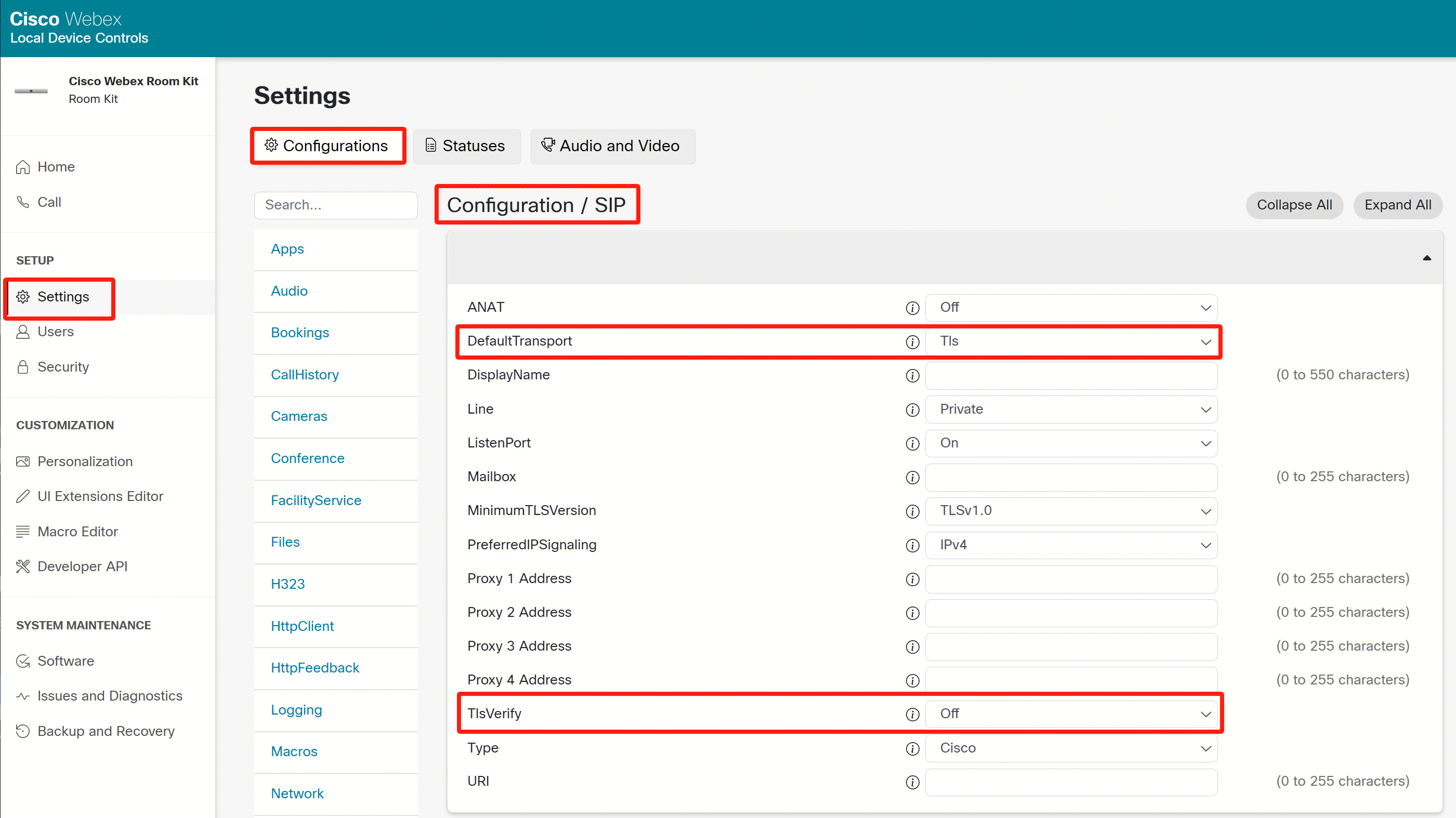The height and width of the screenshot is (818, 1456).
Task: Click the DisplayName text field
Action: tap(1071, 375)
